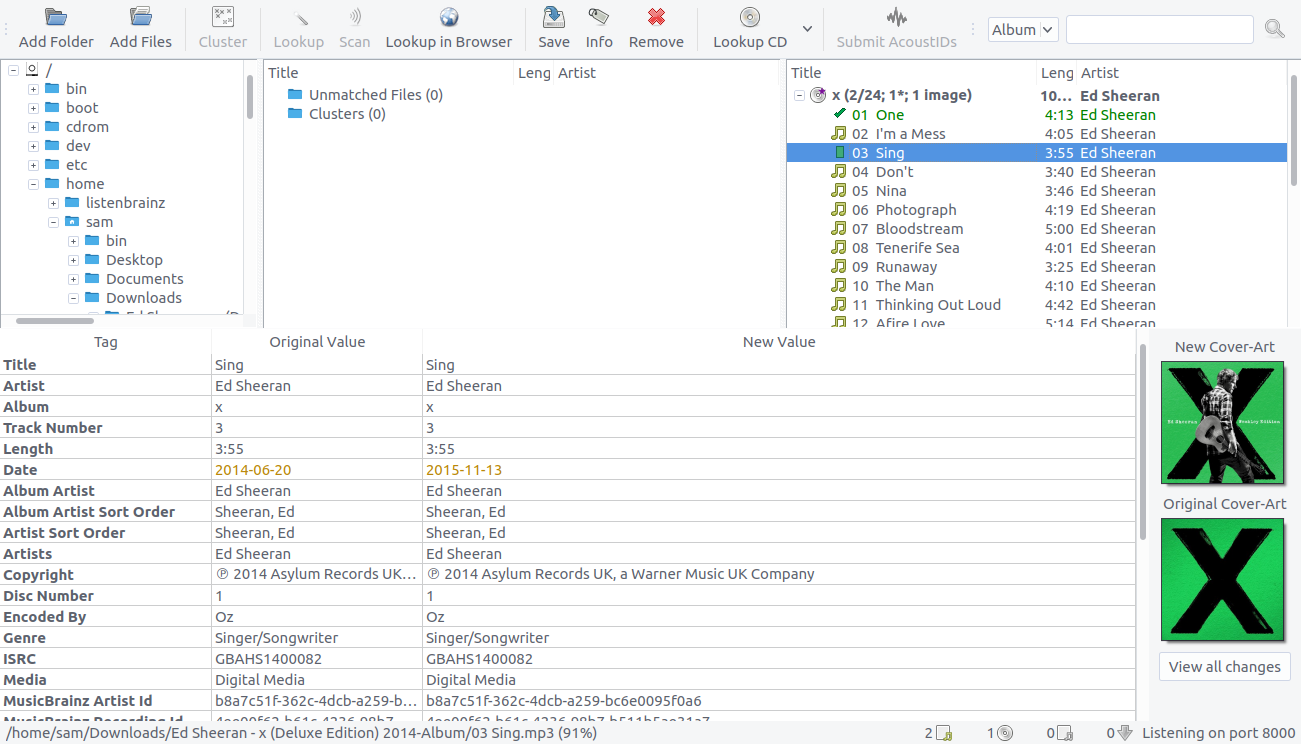This screenshot has width=1301, height=744.
Task: Open the Album search type dropdown
Action: coord(1022,30)
